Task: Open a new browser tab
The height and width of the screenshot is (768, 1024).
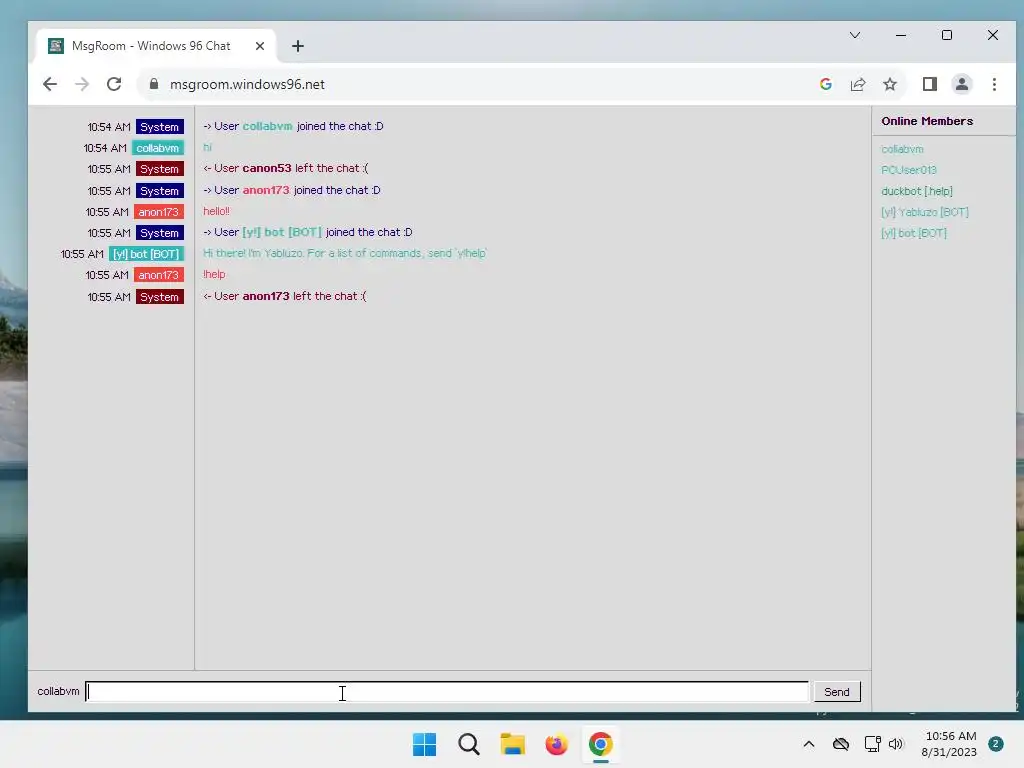Action: (298, 46)
